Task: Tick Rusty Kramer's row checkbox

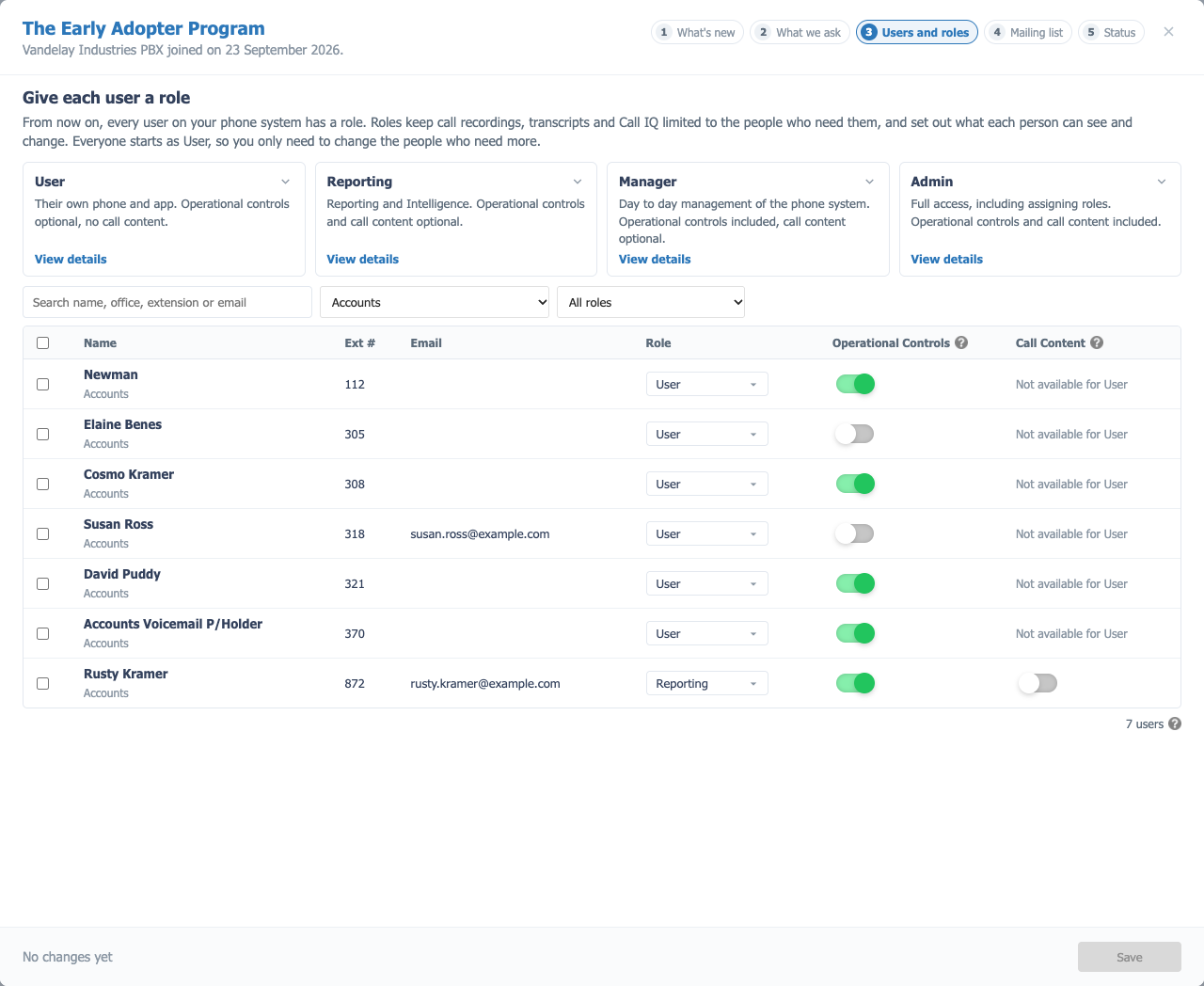Action: (42, 683)
